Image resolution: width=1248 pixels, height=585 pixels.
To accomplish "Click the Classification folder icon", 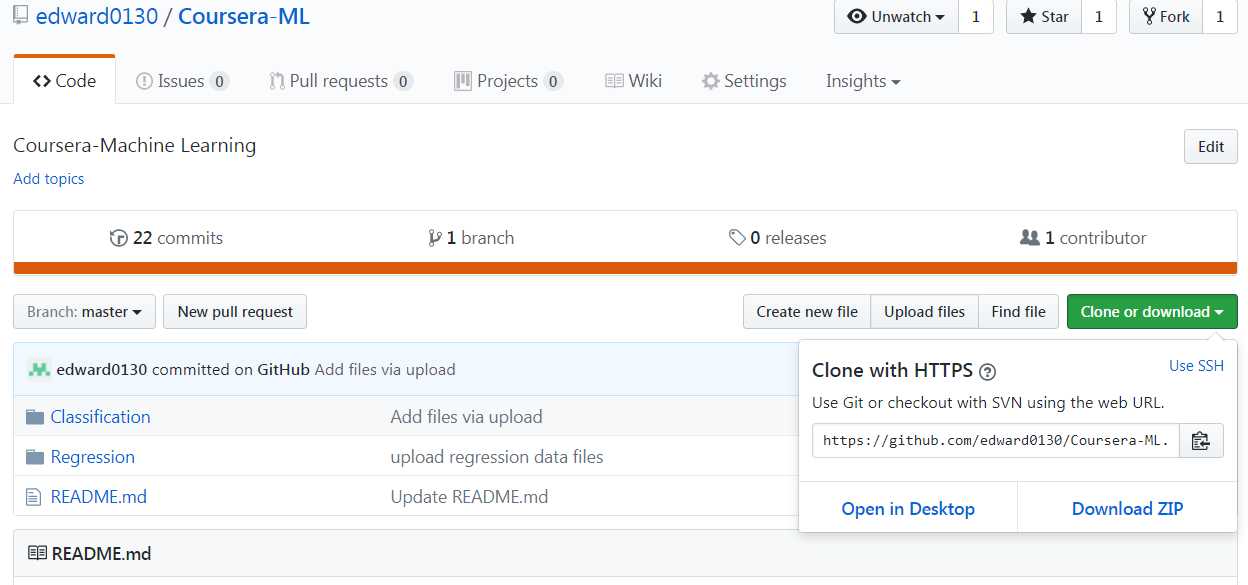I will (x=35, y=417).
